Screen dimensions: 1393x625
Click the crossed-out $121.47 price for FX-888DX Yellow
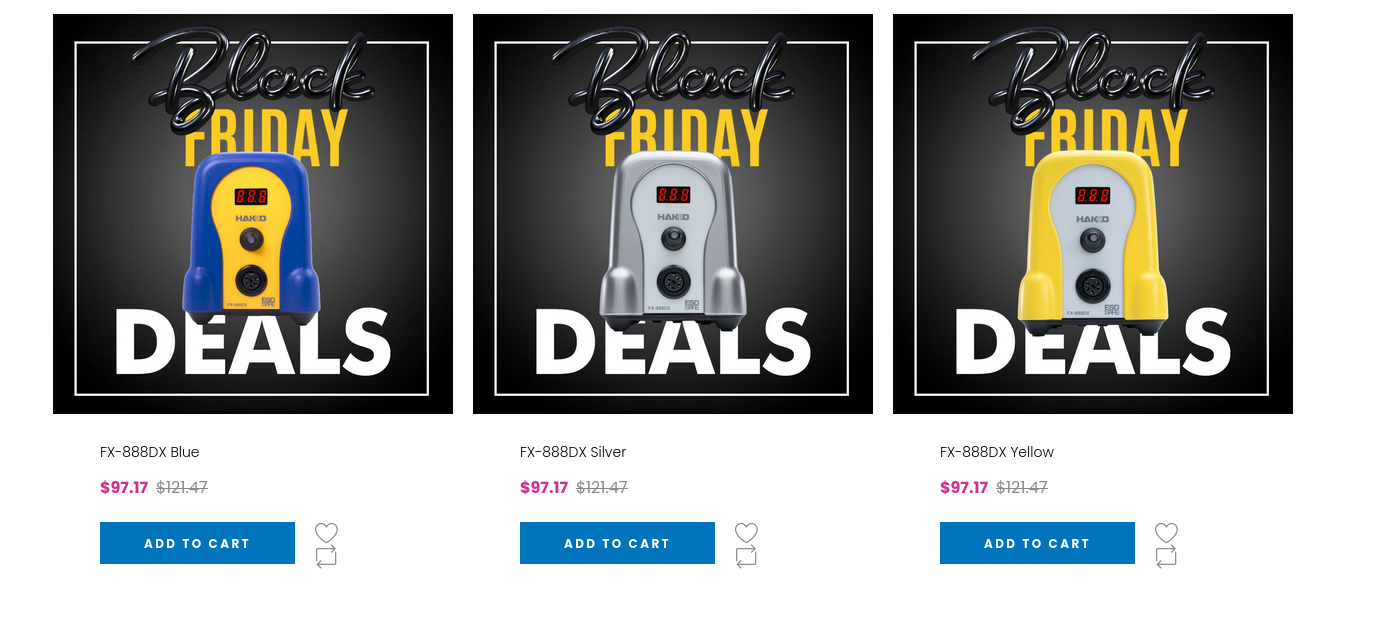point(1022,488)
